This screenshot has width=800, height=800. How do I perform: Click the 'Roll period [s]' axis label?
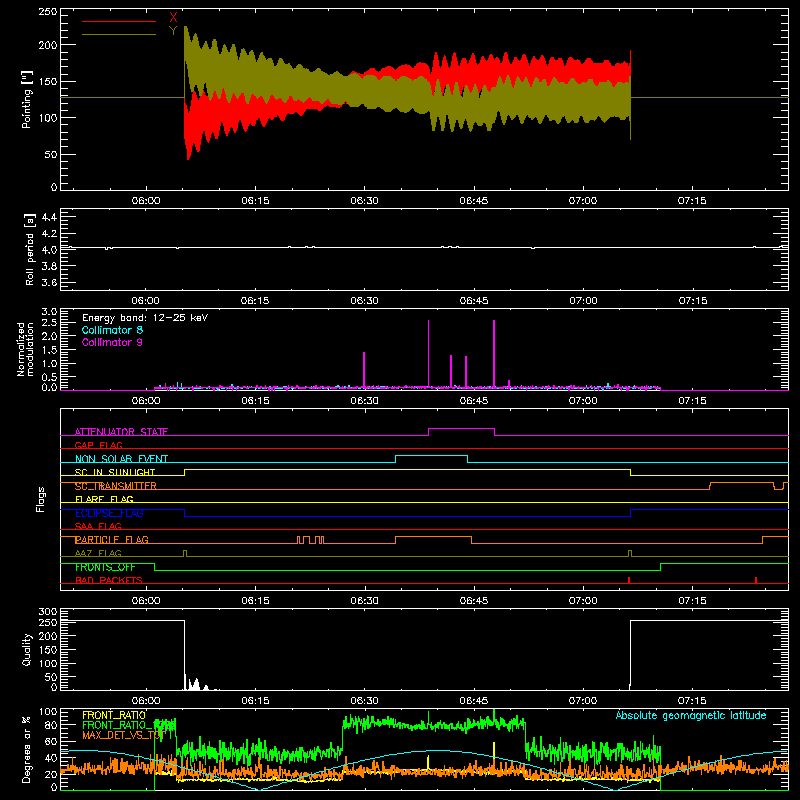(29, 249)
